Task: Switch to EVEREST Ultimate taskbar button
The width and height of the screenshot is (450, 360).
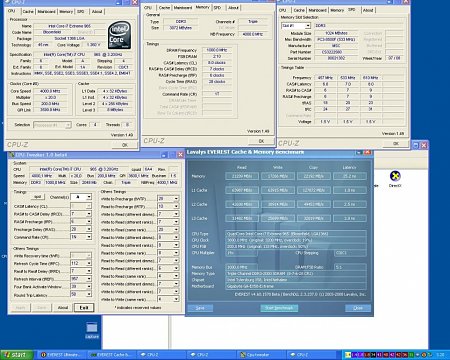Action: pyautogui.click(x=62, y=355)
